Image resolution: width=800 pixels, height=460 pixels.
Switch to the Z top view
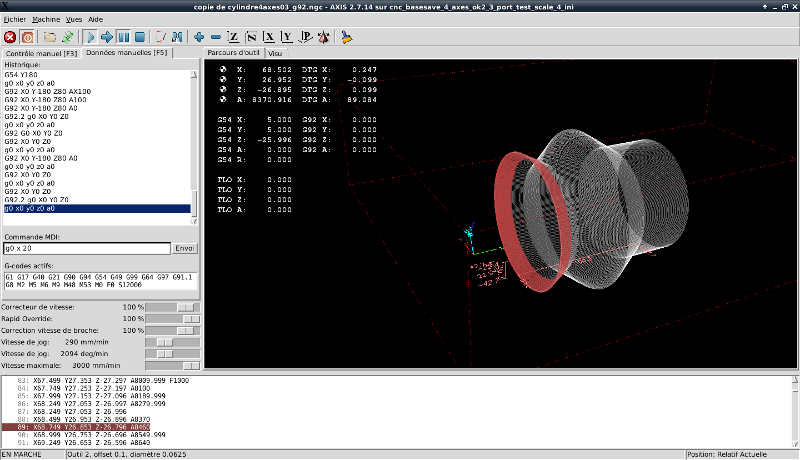pos(233,37)
